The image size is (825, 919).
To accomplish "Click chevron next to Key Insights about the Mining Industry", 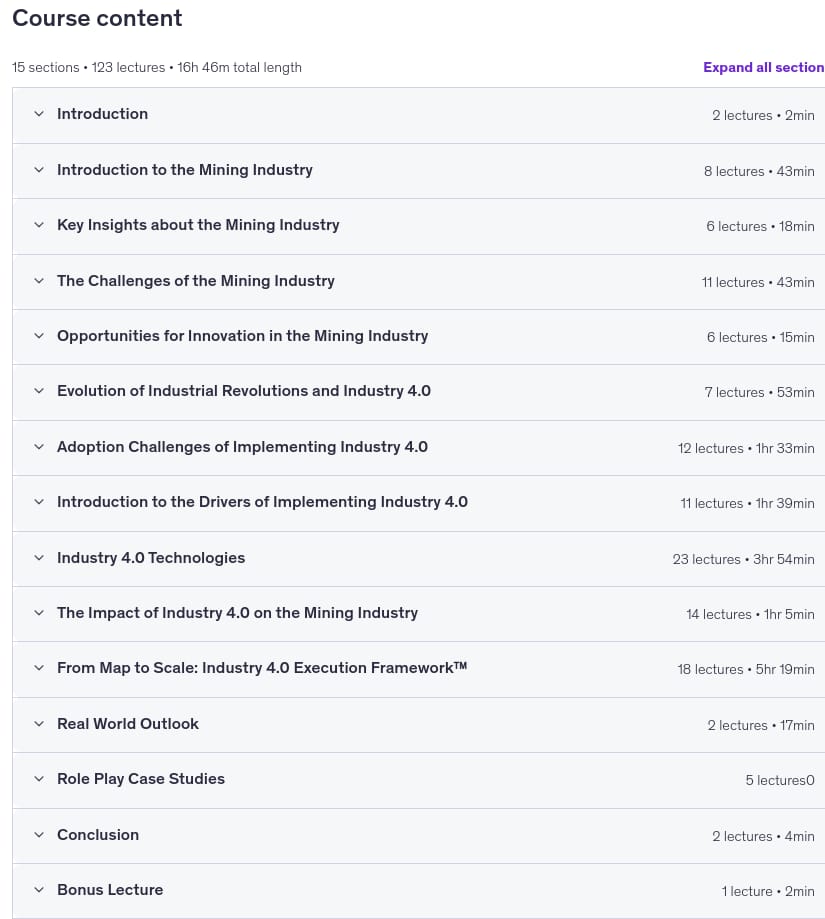I will pyautogui.click(x=39, y=225).
